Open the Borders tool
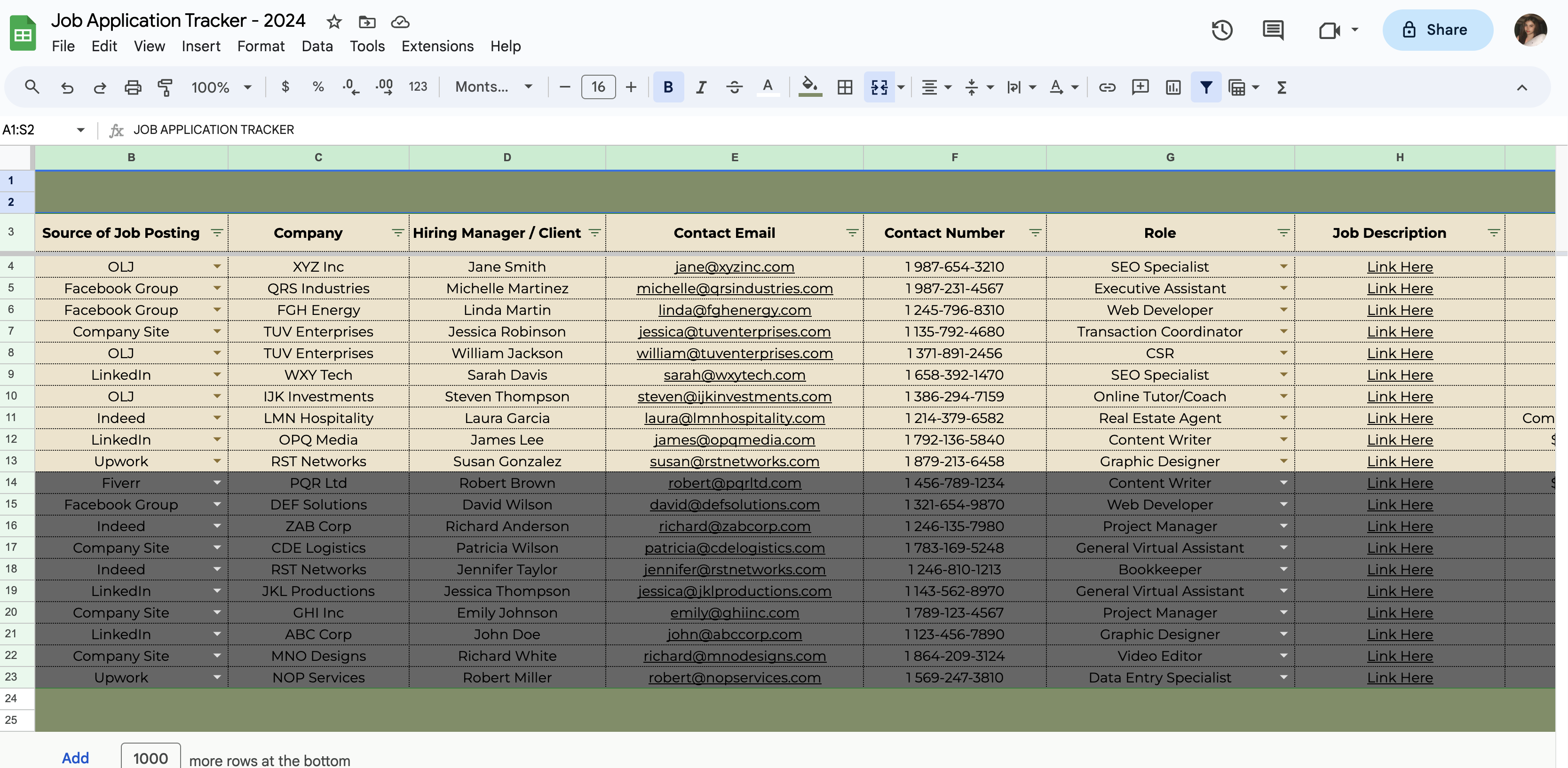 (845, 87)
